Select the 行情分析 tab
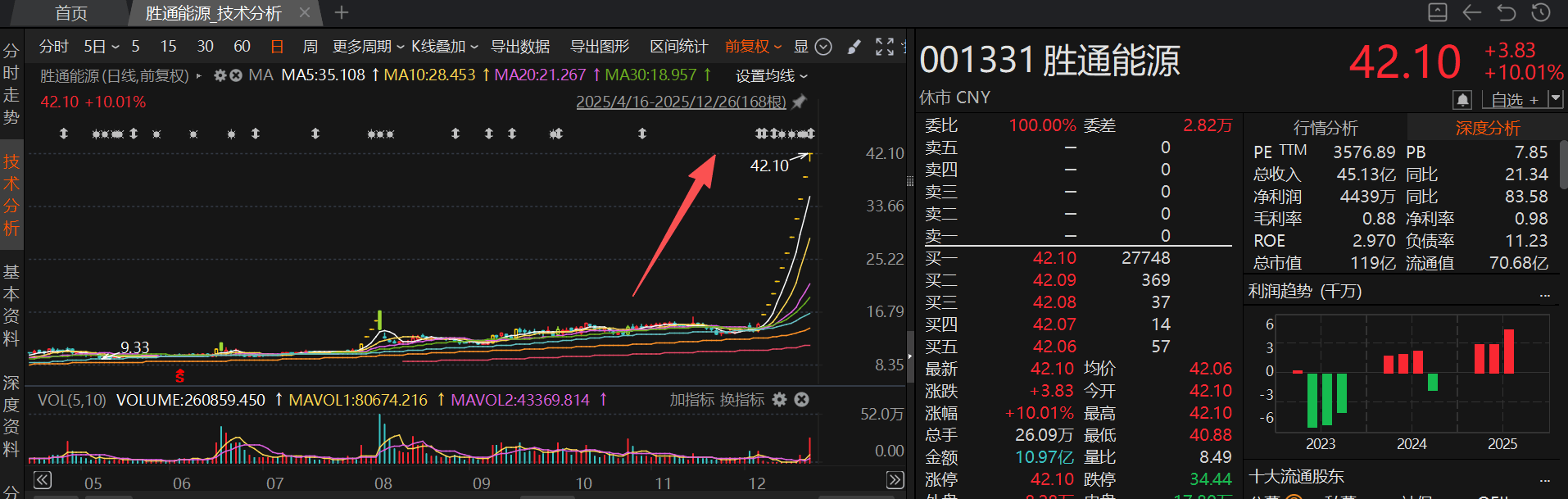Viewport: 1568px width, 499px height. (1325, 128)
